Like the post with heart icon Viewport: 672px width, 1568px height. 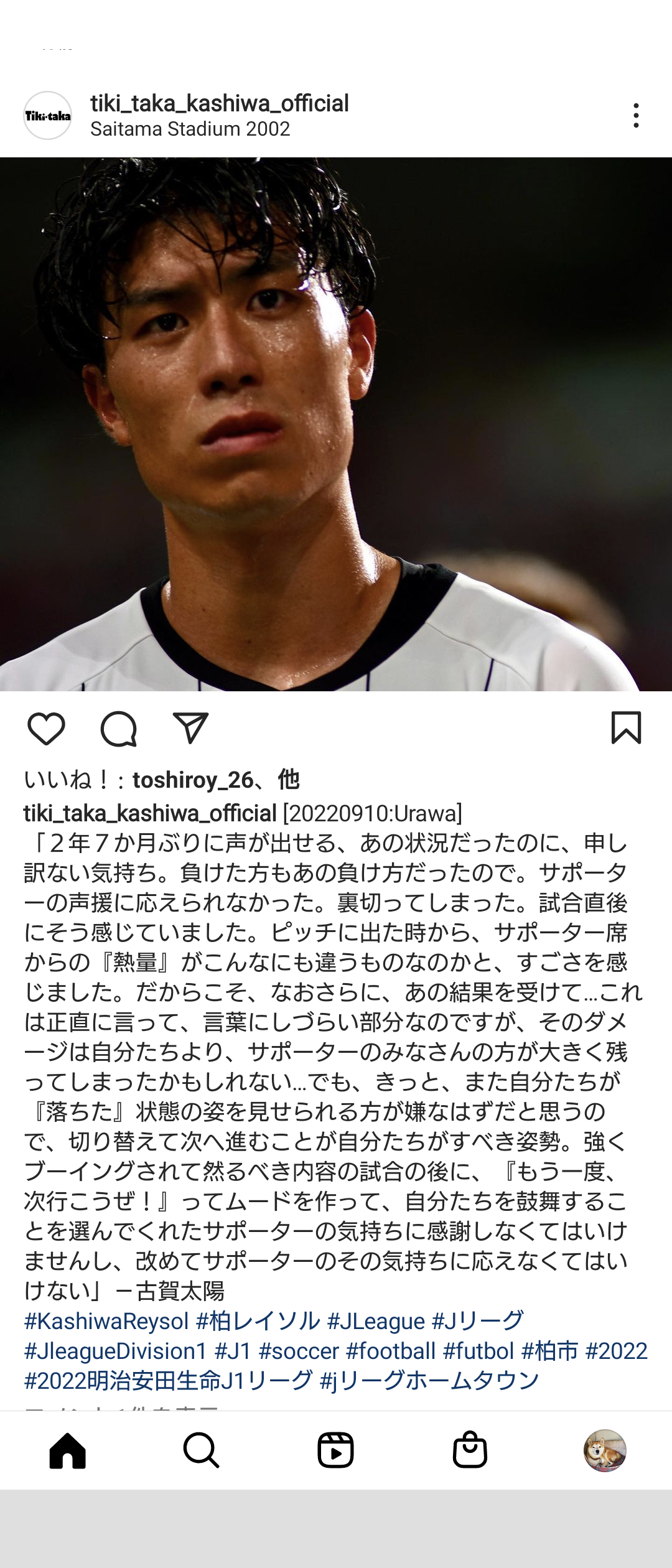[47, 729]
